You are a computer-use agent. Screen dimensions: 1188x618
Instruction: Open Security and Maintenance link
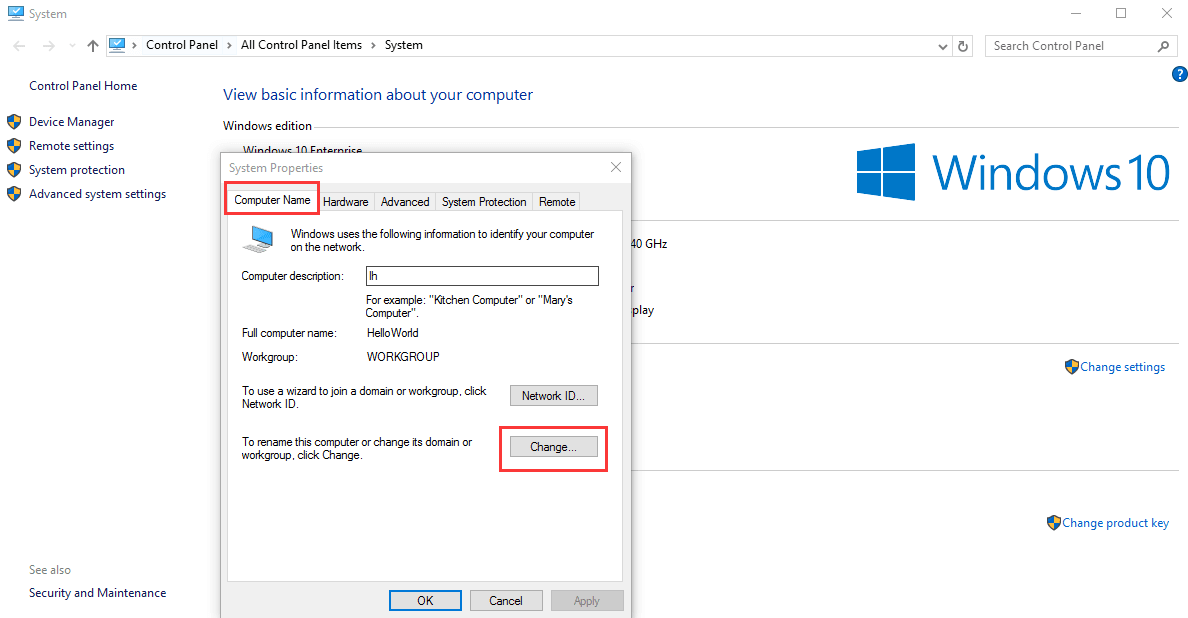point(97,593)
